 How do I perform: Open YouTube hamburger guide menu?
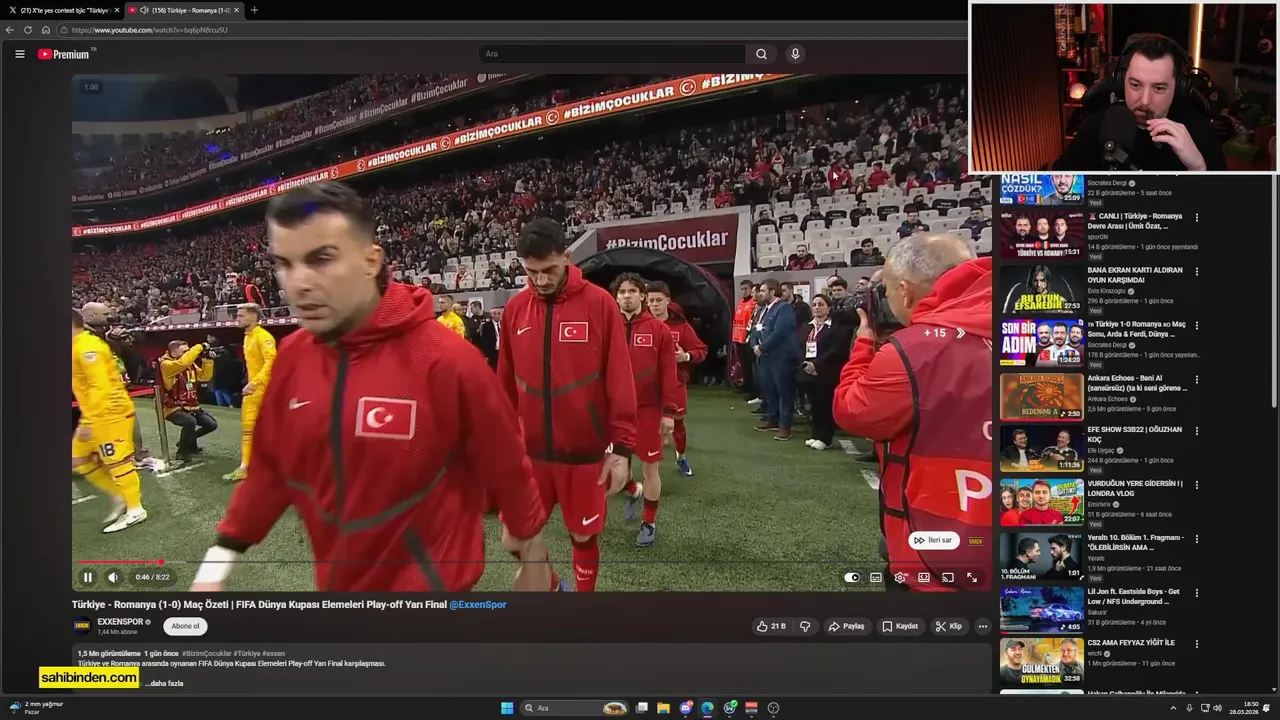click(19, 54)
